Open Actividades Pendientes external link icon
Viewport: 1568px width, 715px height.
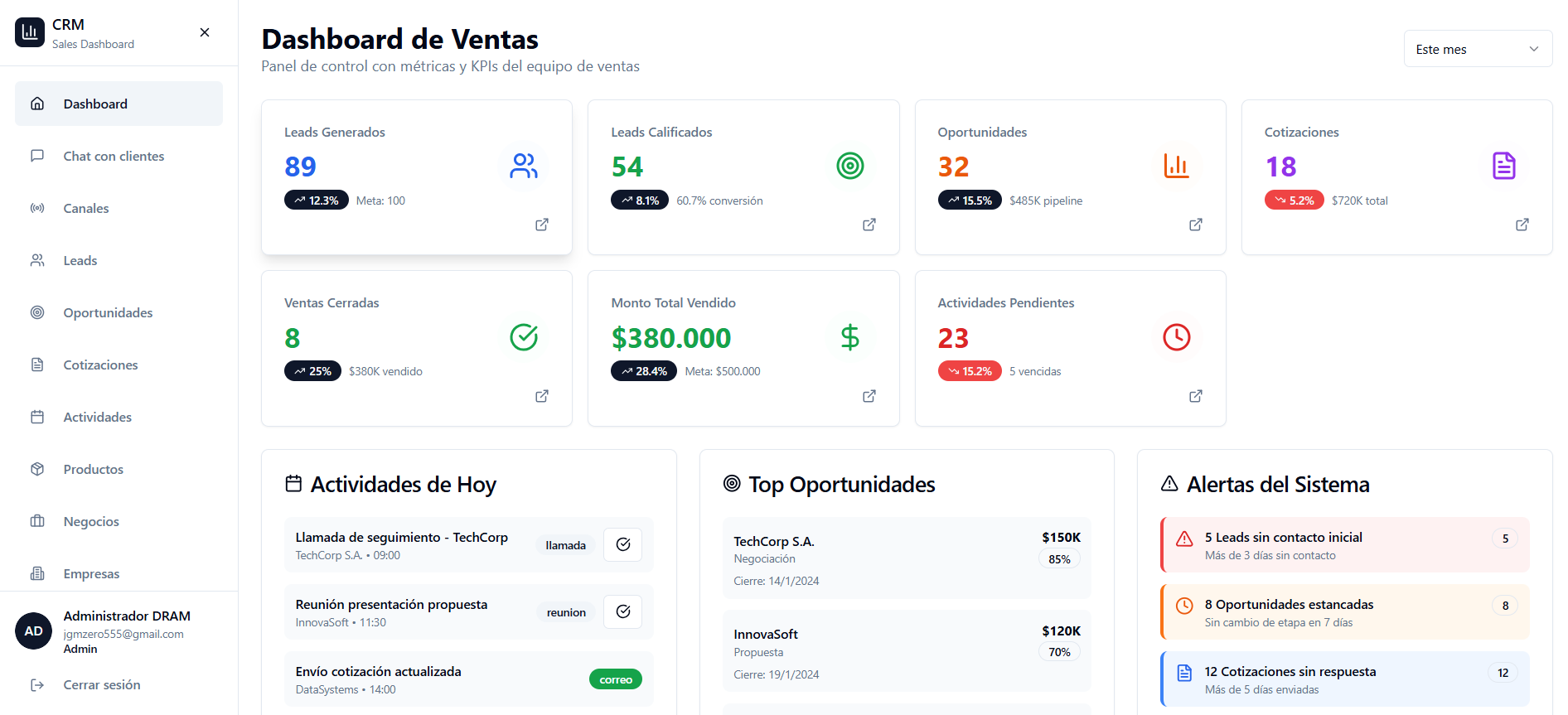(x=1195, y=396)
